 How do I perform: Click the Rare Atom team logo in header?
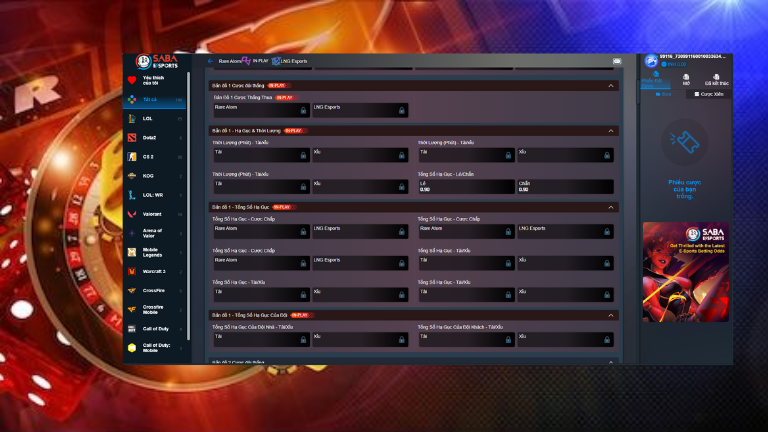tap(246, 61)
